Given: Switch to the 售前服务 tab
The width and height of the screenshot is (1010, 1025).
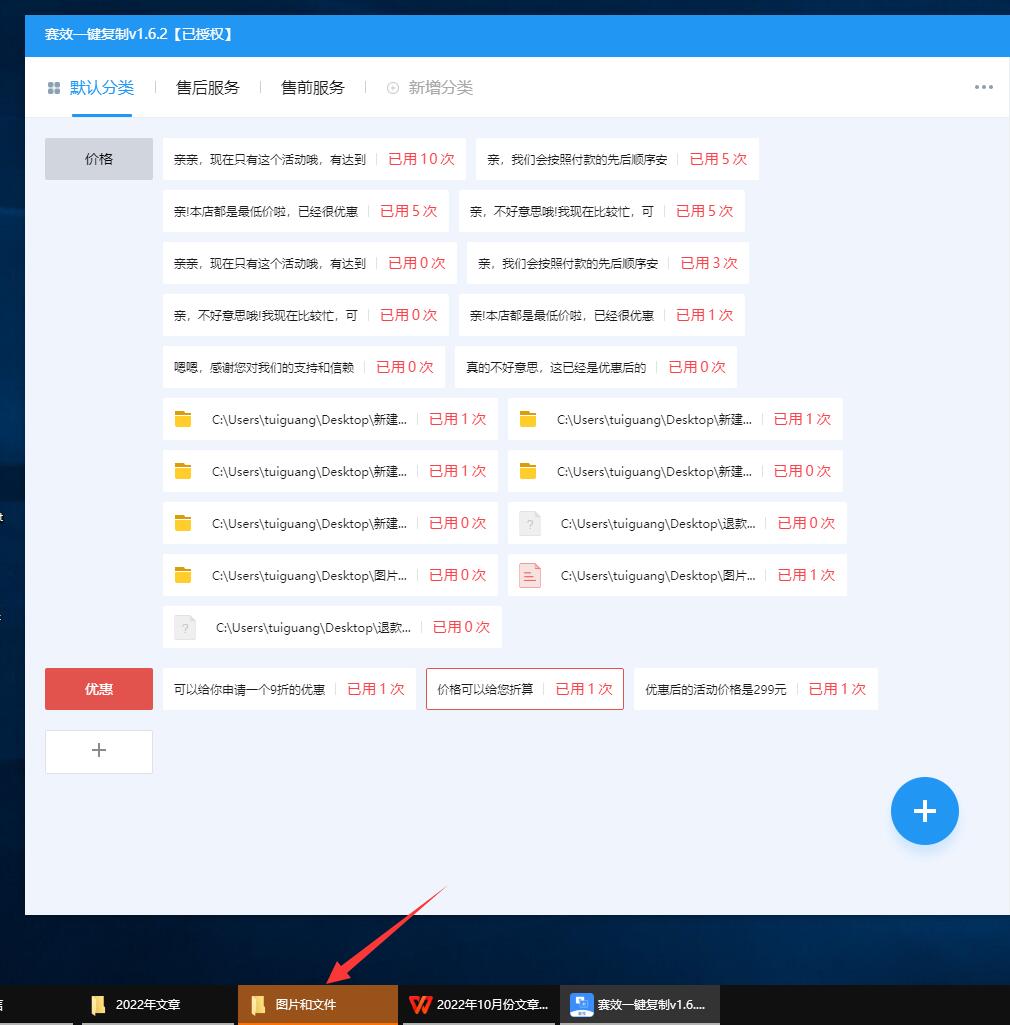Looking at the screenshot, I should pos(313,87).
